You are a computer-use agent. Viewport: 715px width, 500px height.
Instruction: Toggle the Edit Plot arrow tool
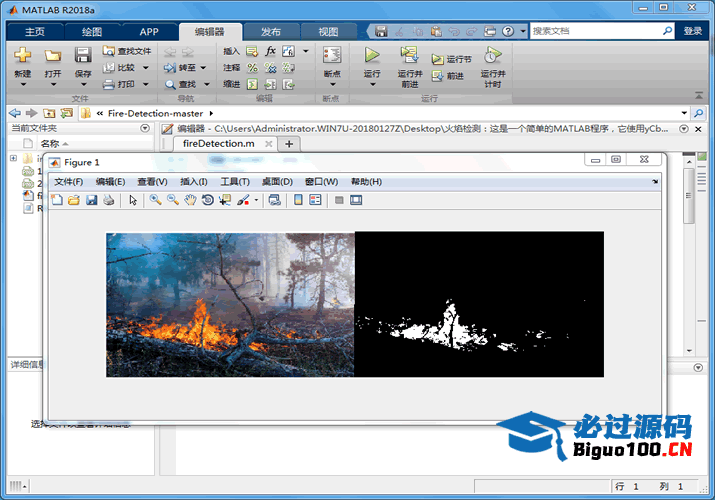133,200
